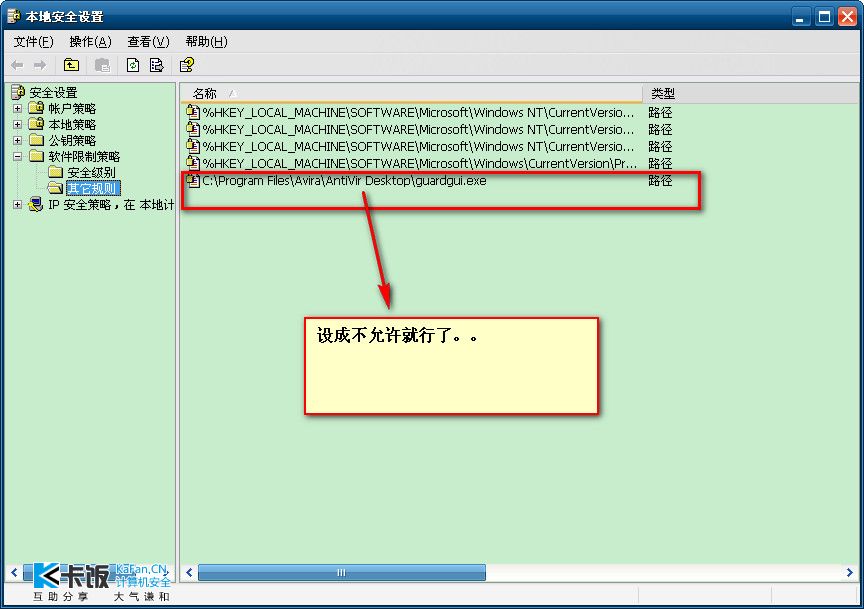Expand the 本地策略 tree node
Viewport: 864px width, 609px height.
point(18,125)
